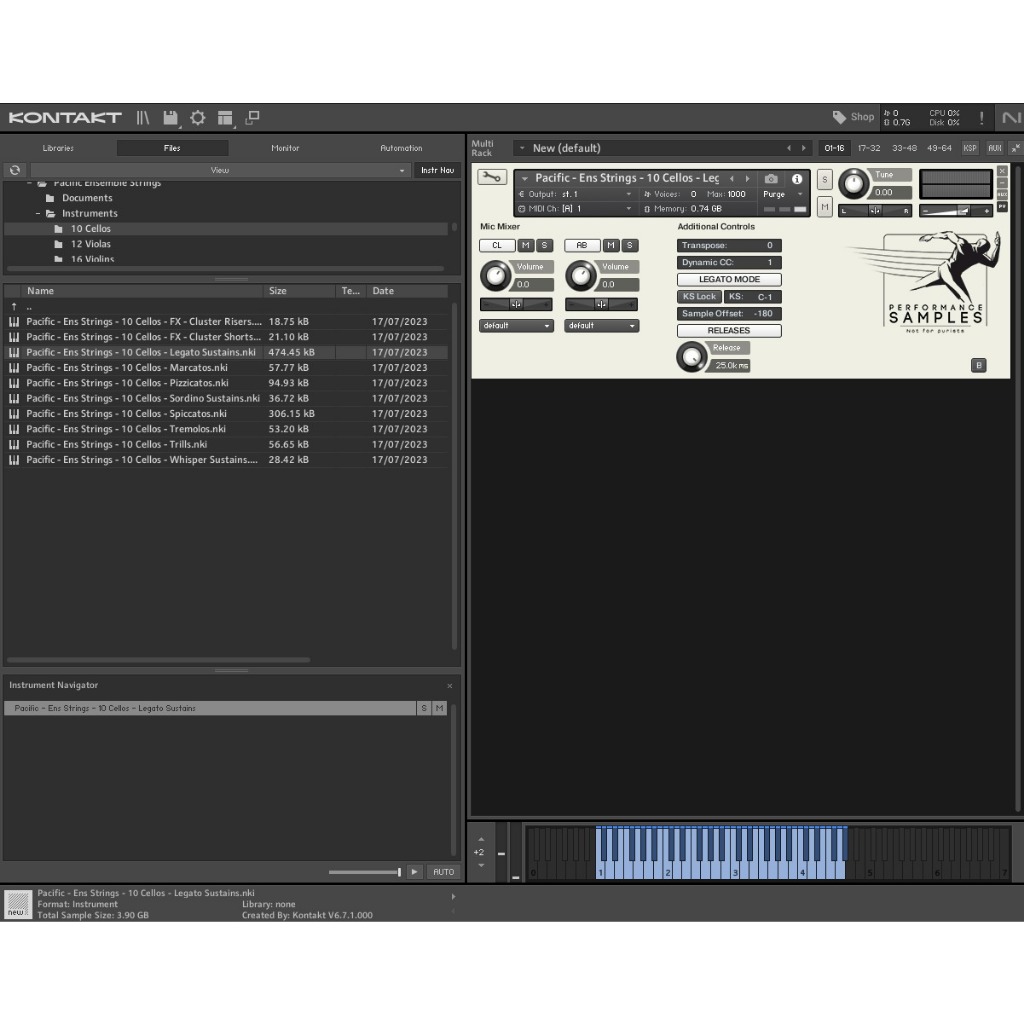Close the Instrument Navigator panel
The width and height of the screenshot is (1024, 1024).
[449, 686]
